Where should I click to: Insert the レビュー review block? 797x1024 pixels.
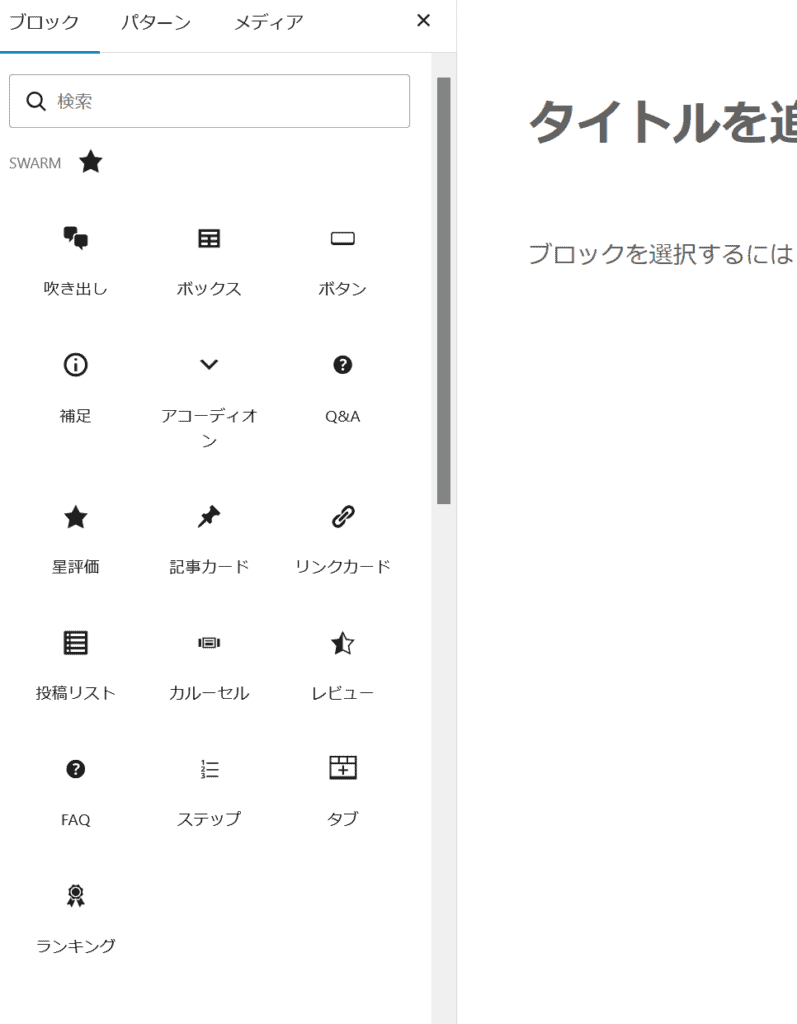(x=342, y=665)
